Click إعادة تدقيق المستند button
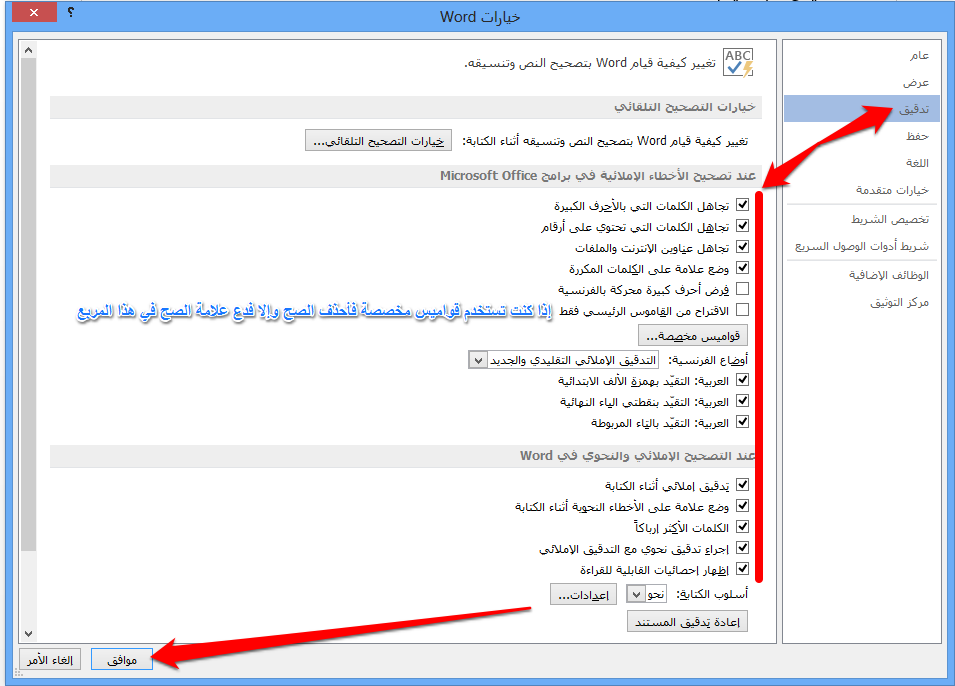Image resolution: width=955 pixels, height=686 pixels. [x=687, y=622]
